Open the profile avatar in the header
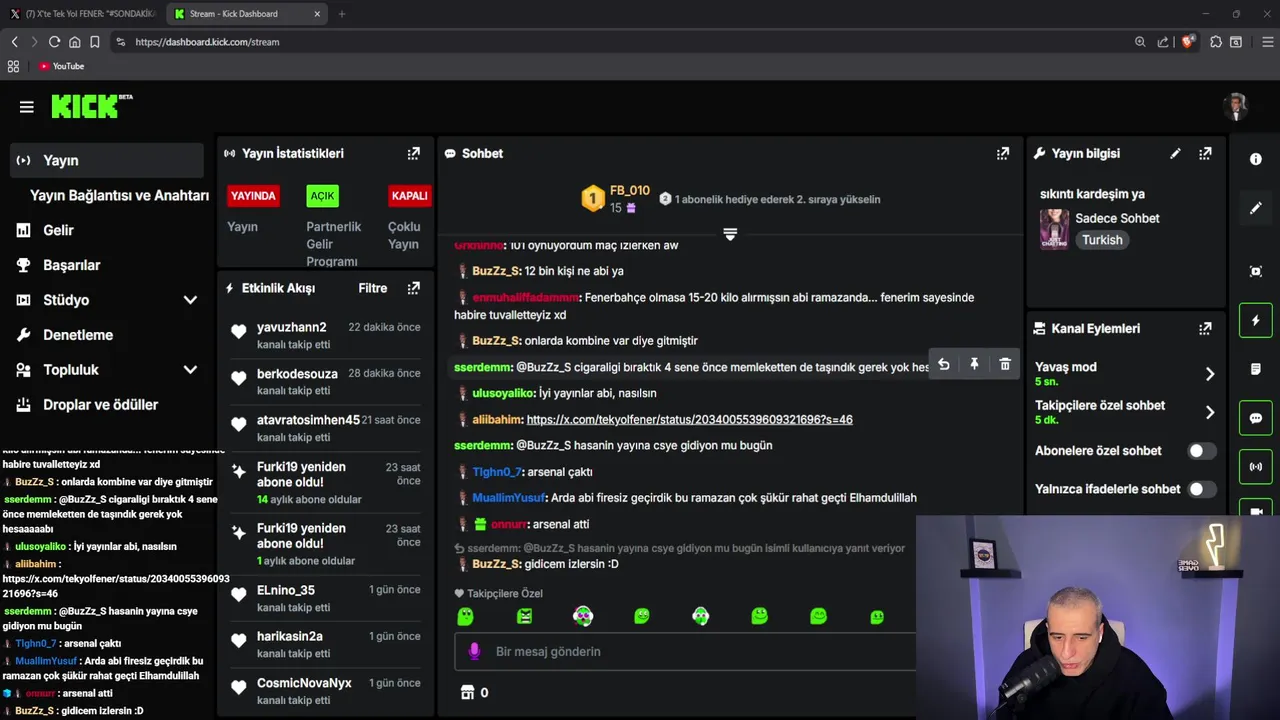This screenshot has width=1280, height=720. tap(1237, 106)
